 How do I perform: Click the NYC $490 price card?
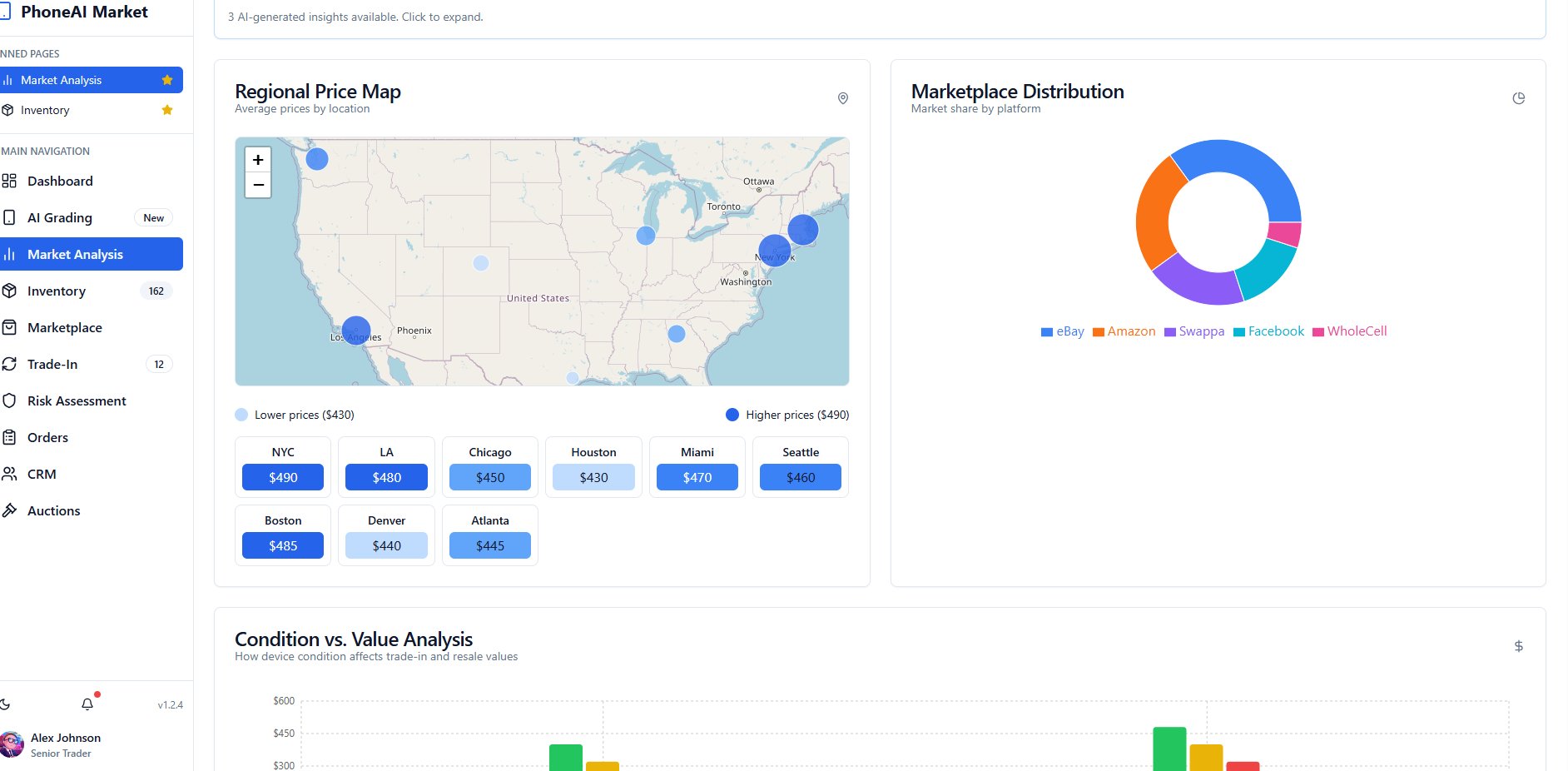(283, 467)
